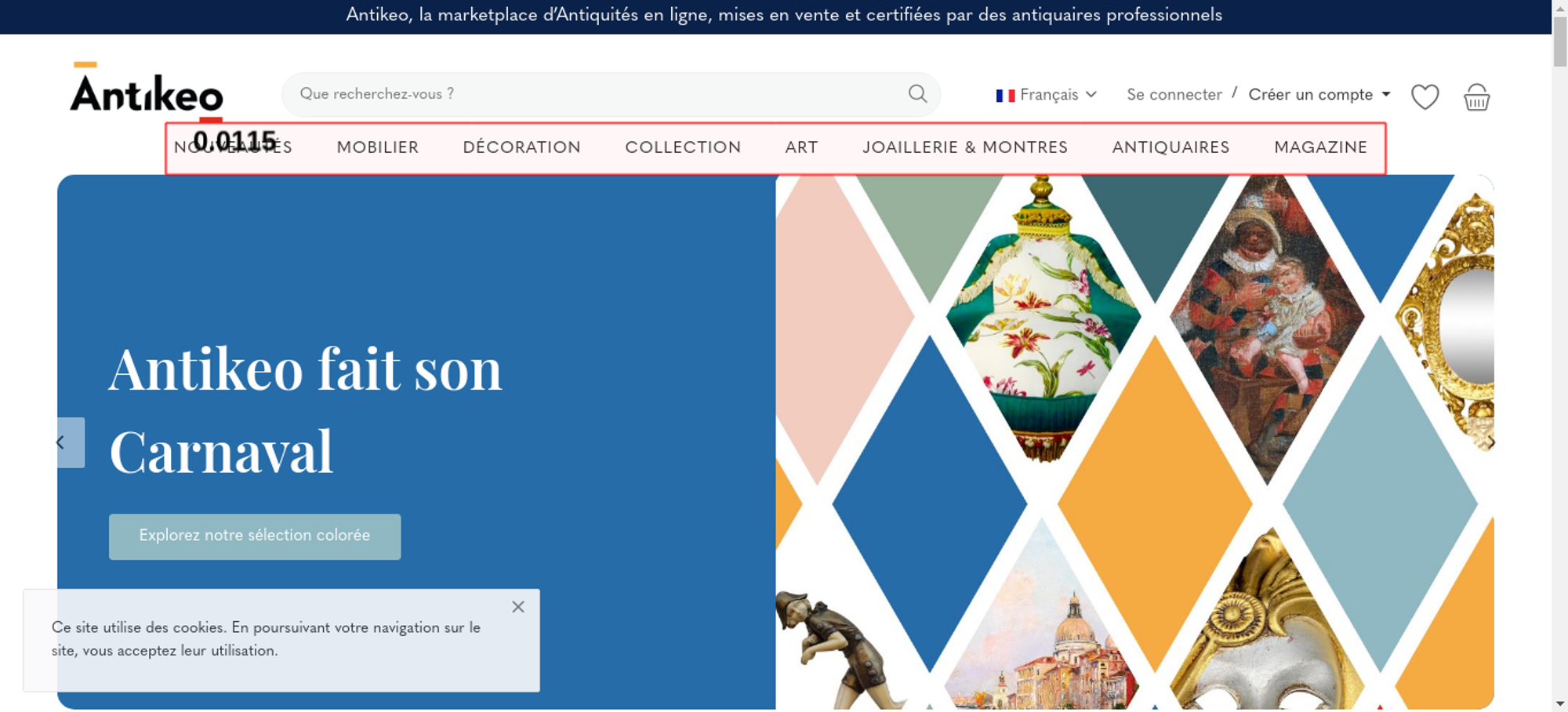Click the Se connecter link
This screenshot has width=1568, height=712.
(x=1174, y=95)
